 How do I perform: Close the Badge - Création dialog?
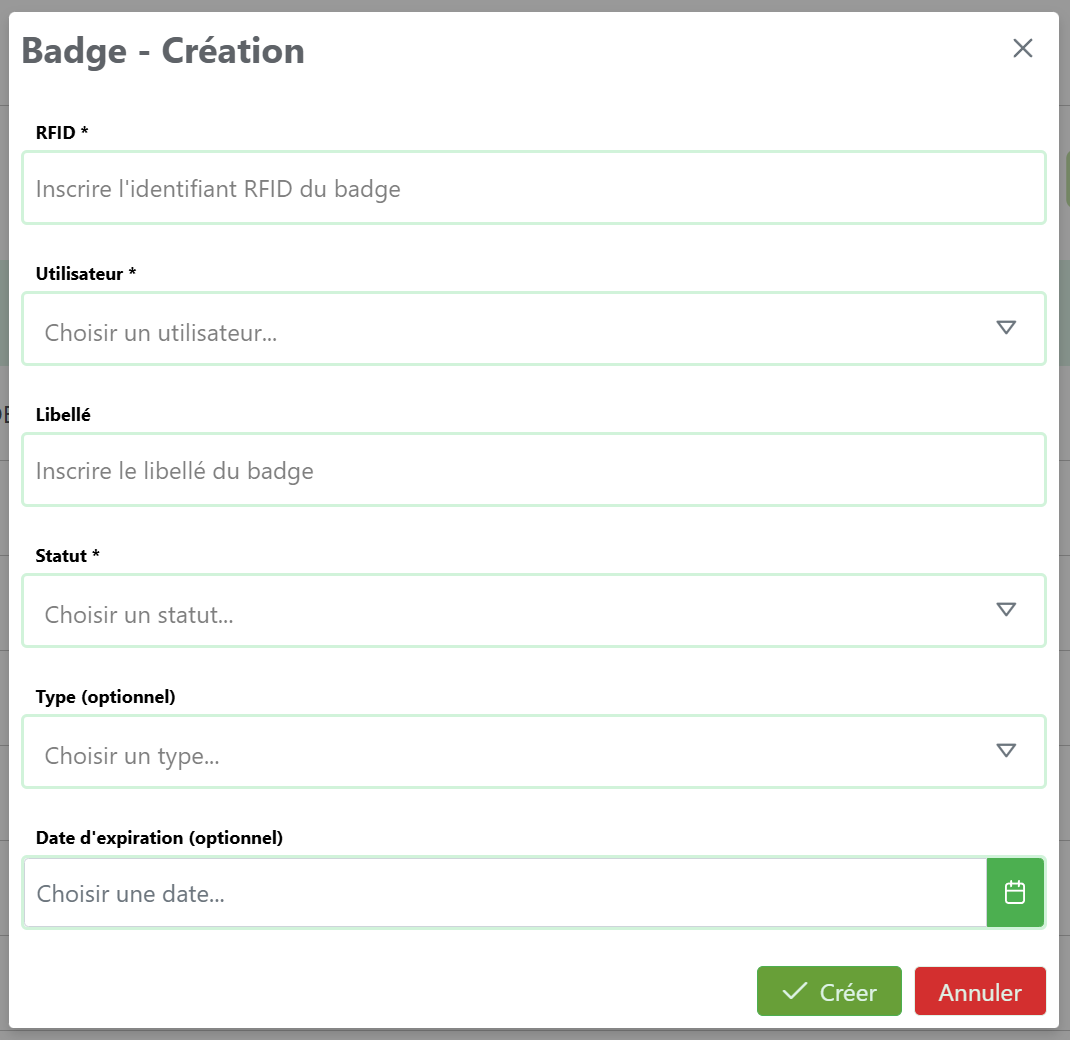1022,48
